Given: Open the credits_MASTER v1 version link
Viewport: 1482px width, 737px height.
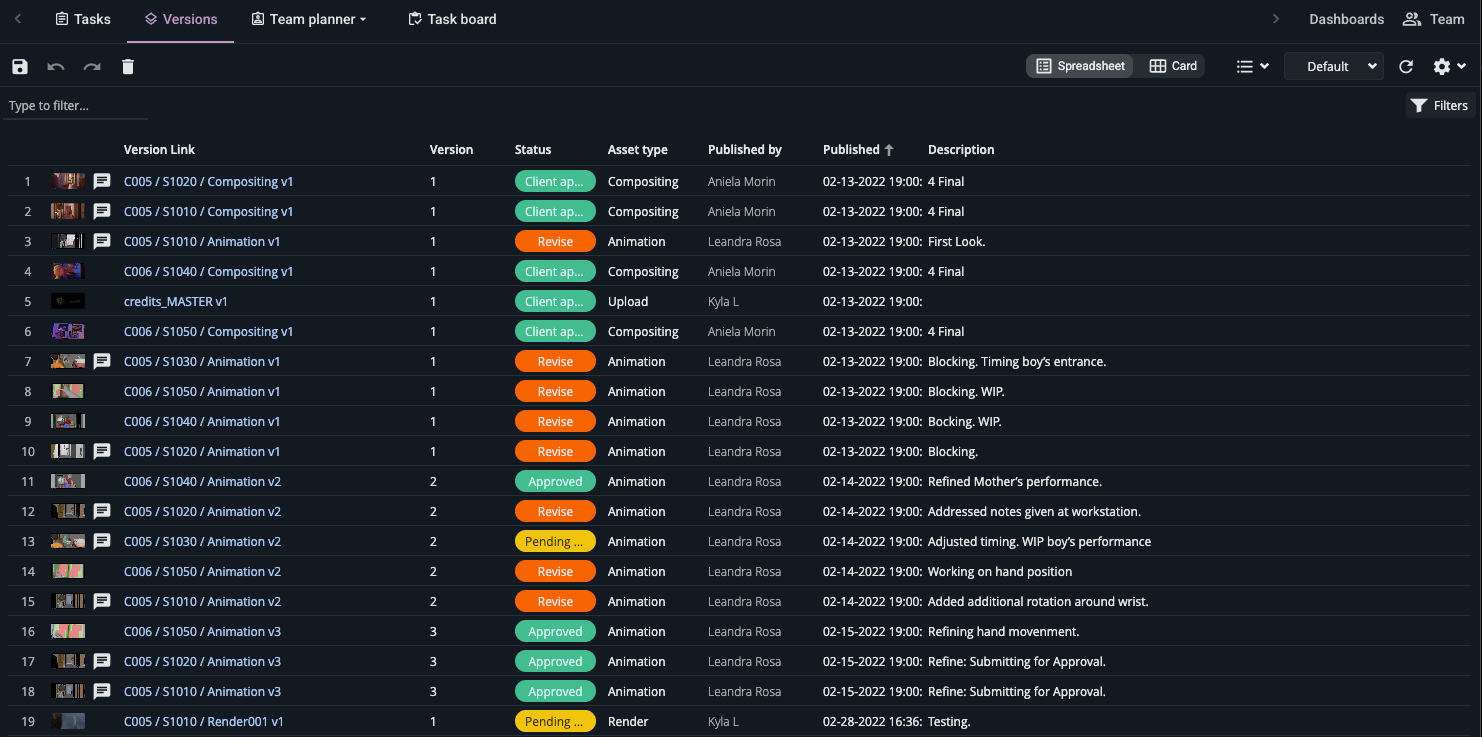Looking at the screenshot, I should pyautogui.click(x=176, y=302).
